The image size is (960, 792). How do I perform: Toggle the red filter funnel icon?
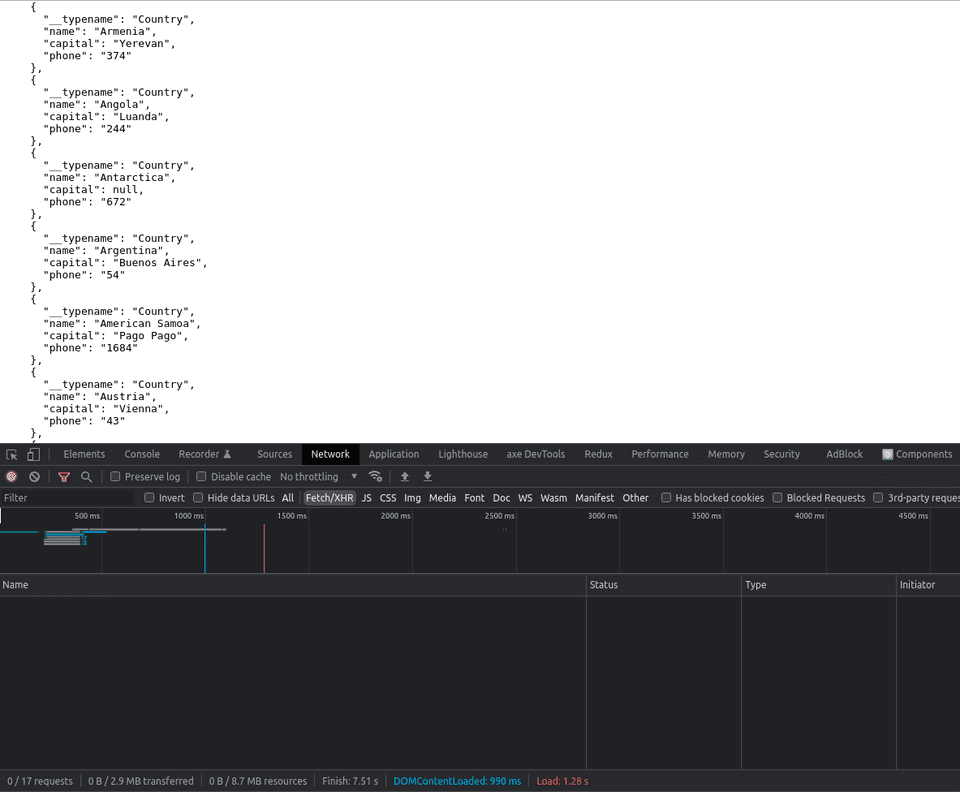[x=64, y=477]
